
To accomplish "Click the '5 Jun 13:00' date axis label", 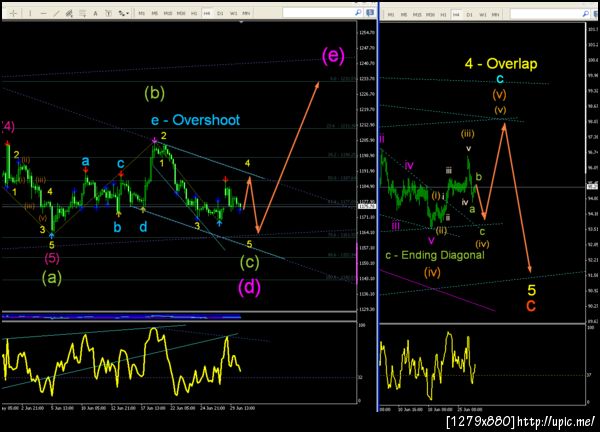I will click(x=62, y=408).
